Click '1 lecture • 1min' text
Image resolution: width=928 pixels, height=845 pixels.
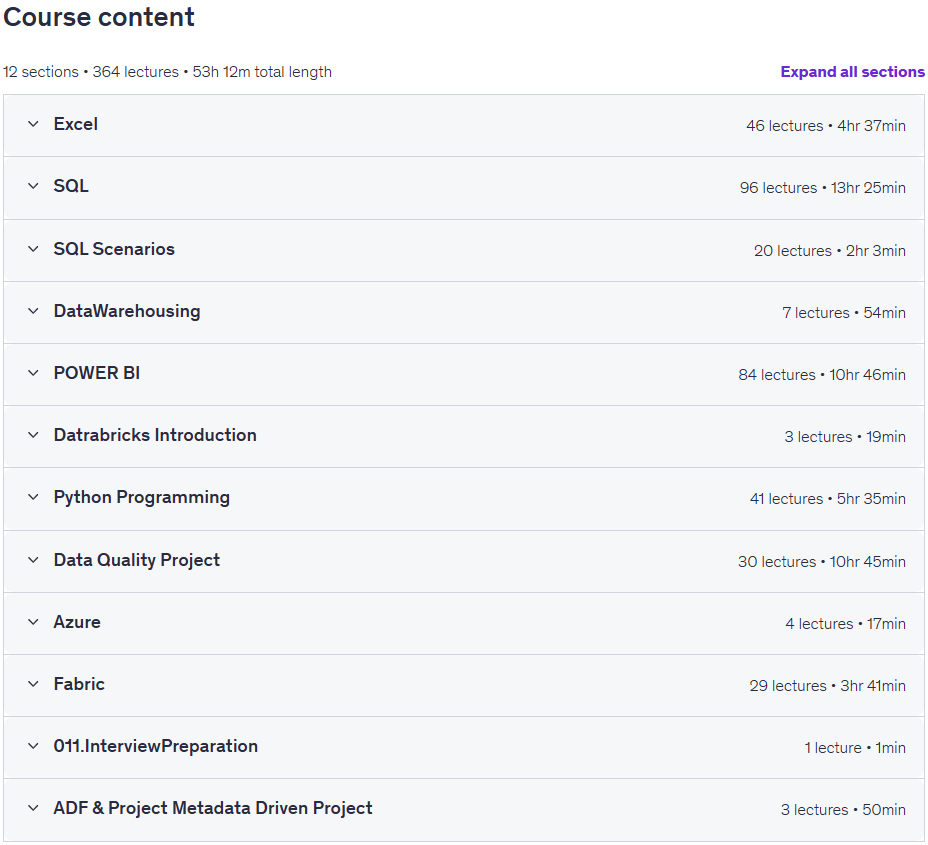(x=855, y=749)
